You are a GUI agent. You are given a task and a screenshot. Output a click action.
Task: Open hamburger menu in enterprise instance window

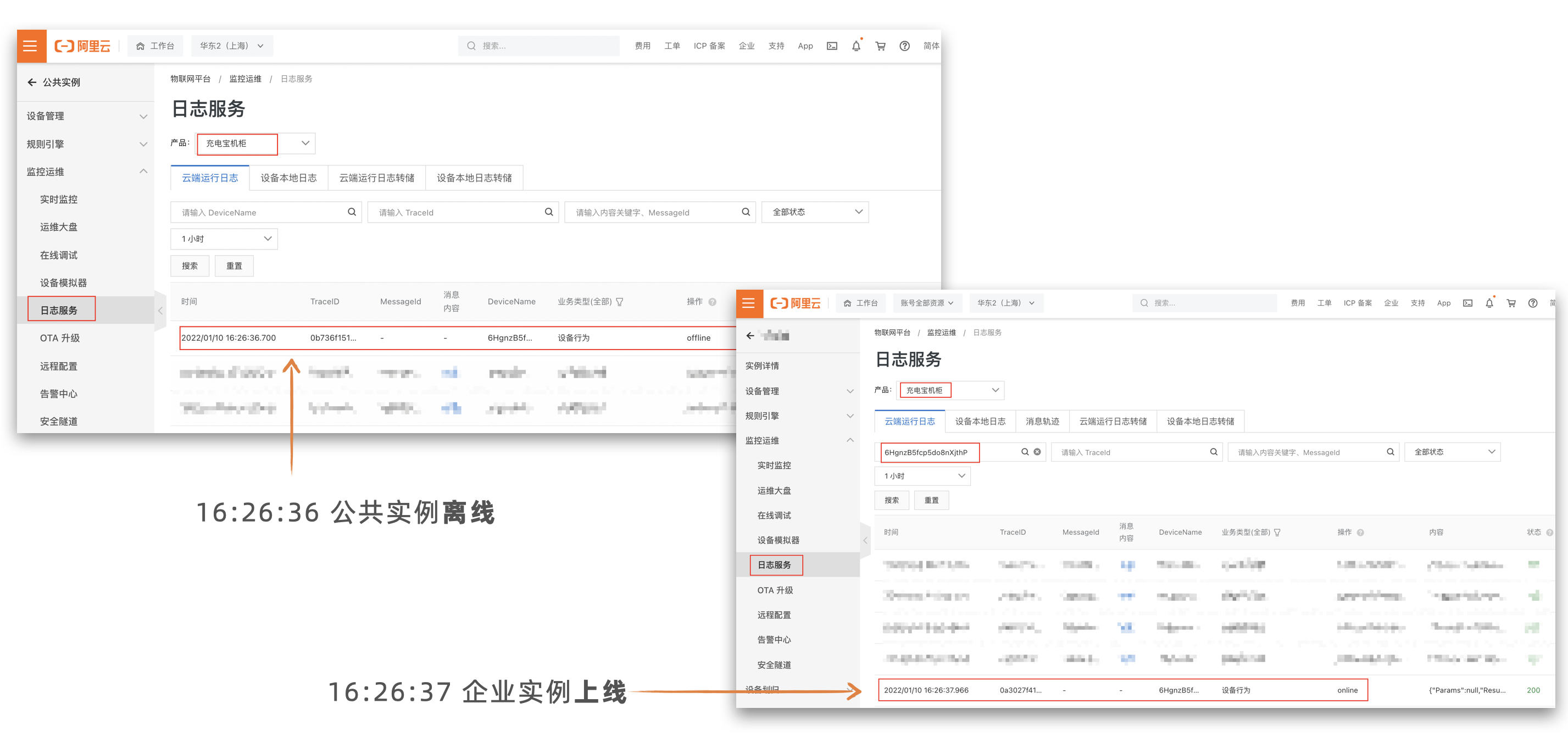(x=749, y=302)
